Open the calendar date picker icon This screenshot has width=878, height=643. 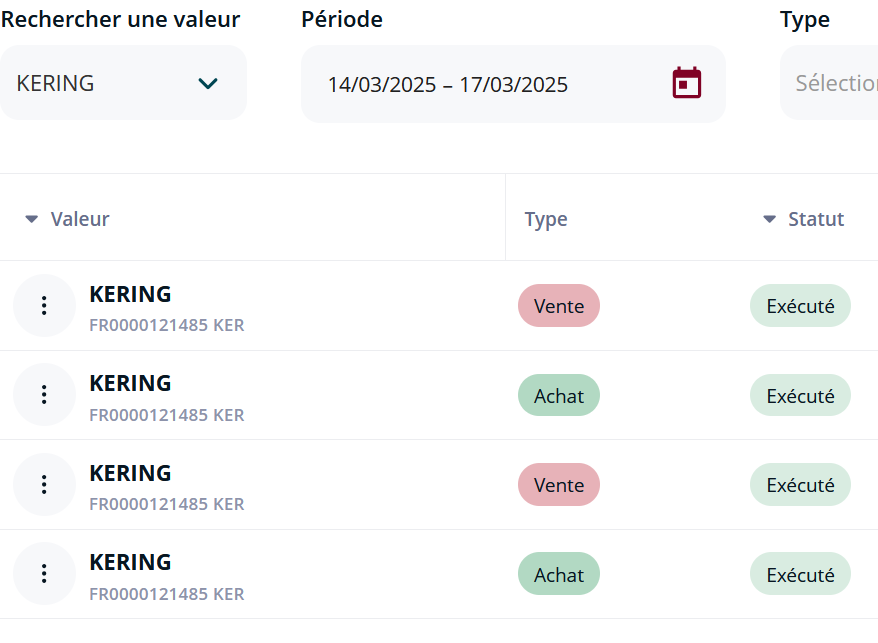(686, 83)
